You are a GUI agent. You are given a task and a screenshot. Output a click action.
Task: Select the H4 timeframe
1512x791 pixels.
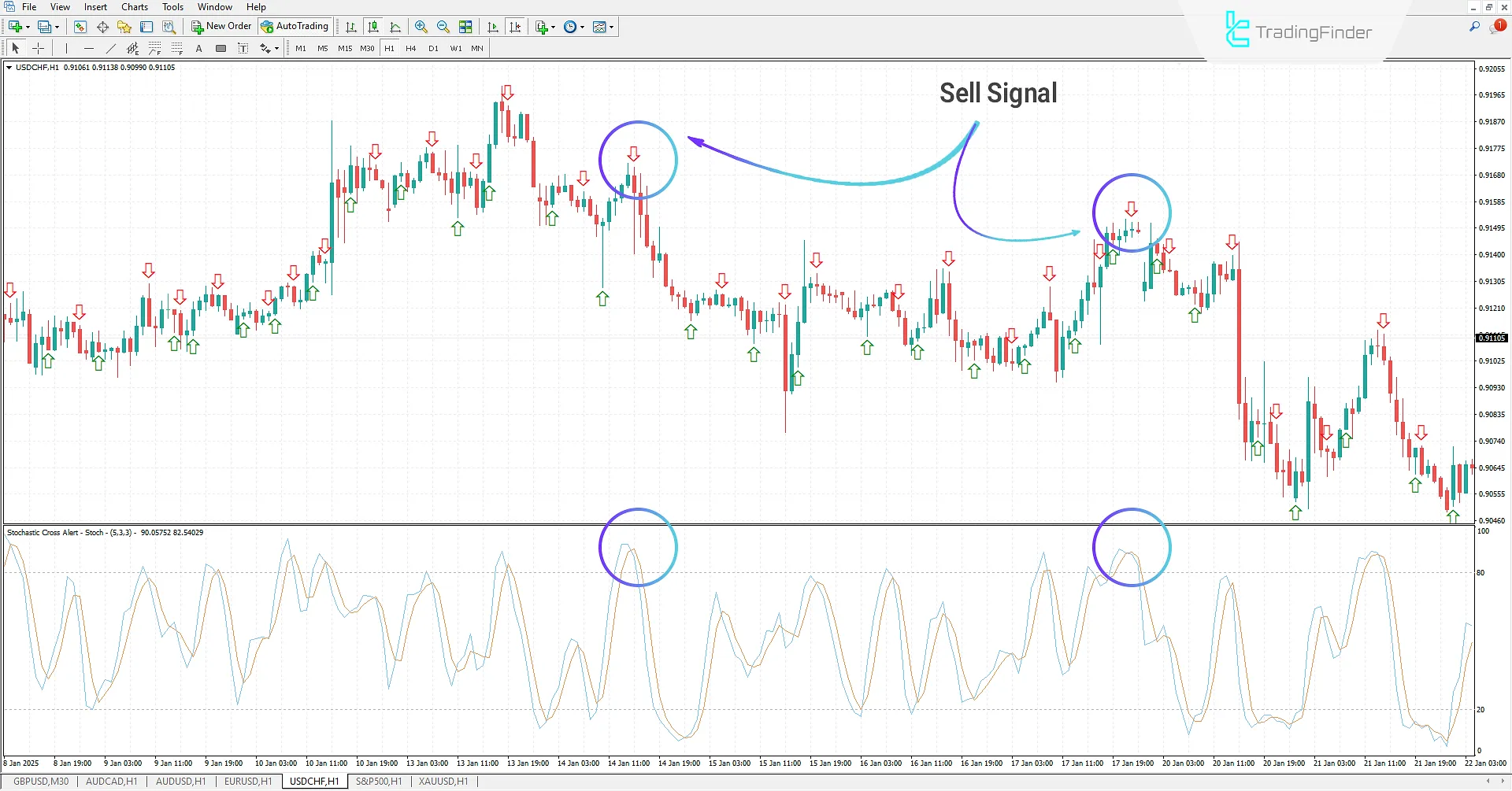[410, 48]
